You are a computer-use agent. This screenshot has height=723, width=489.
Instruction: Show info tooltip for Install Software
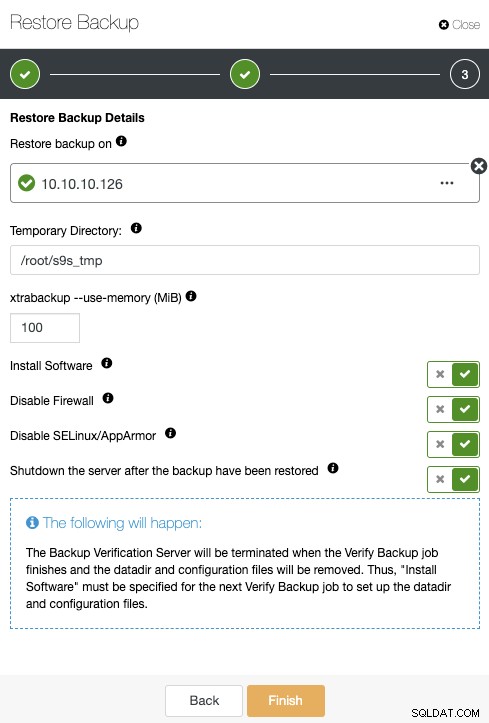106,363
